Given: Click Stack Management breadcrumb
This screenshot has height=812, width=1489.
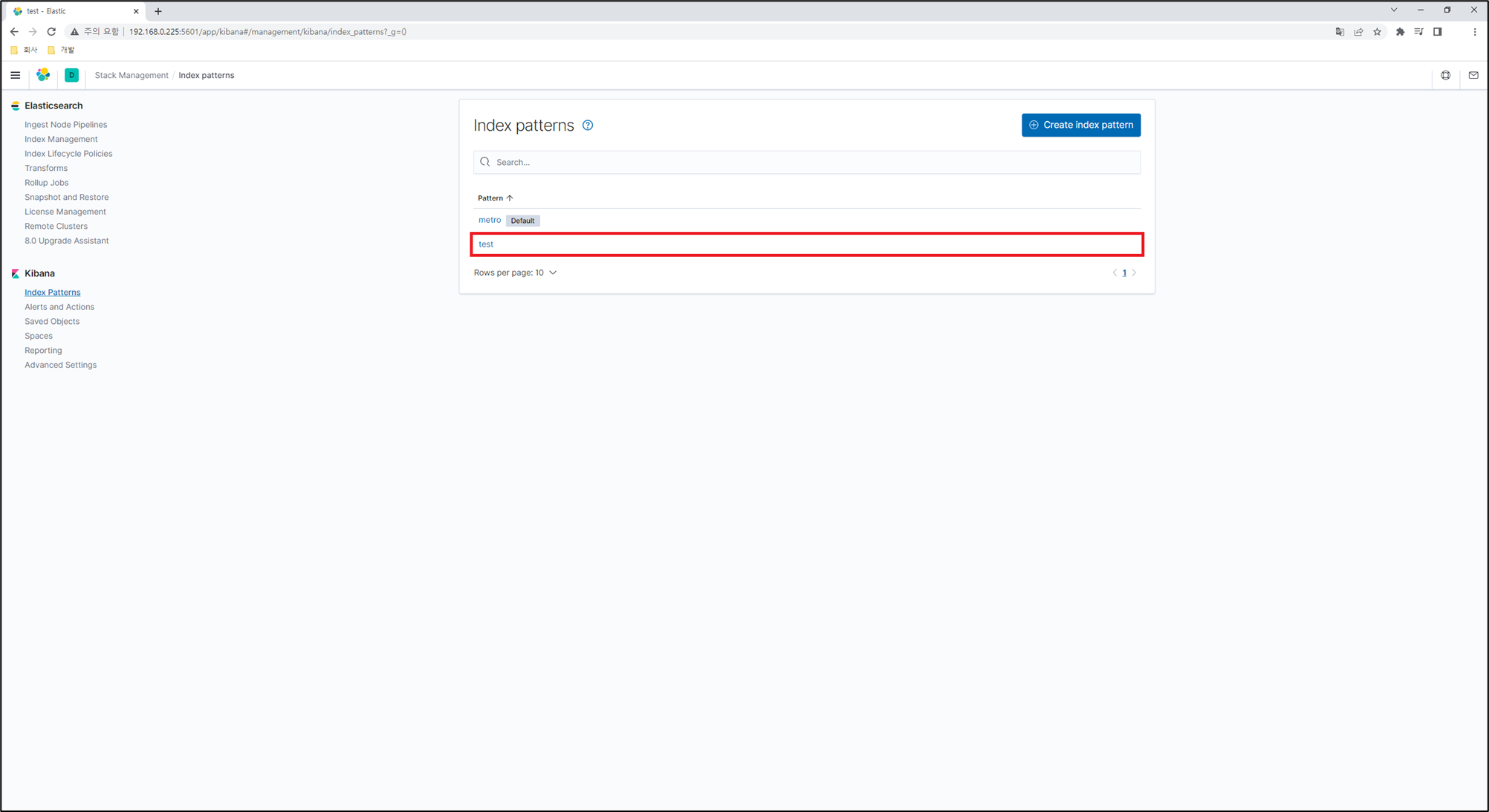Looking at the screenshot, I should (x=132, y=75).
